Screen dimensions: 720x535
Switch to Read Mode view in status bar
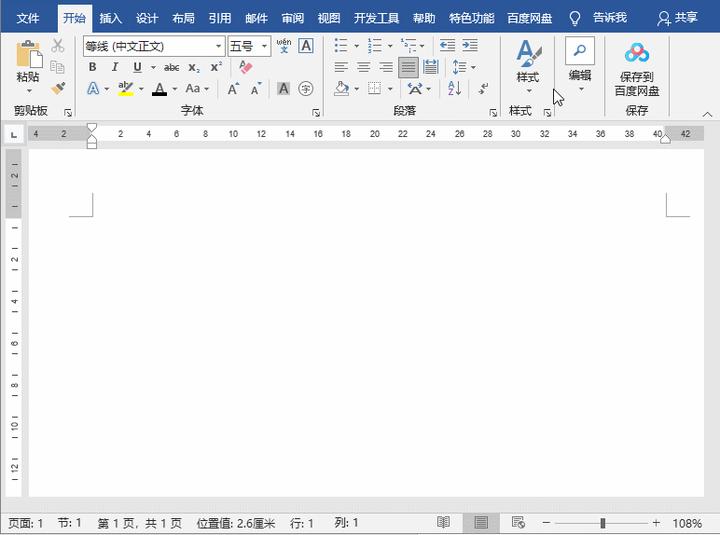[443, 522]
